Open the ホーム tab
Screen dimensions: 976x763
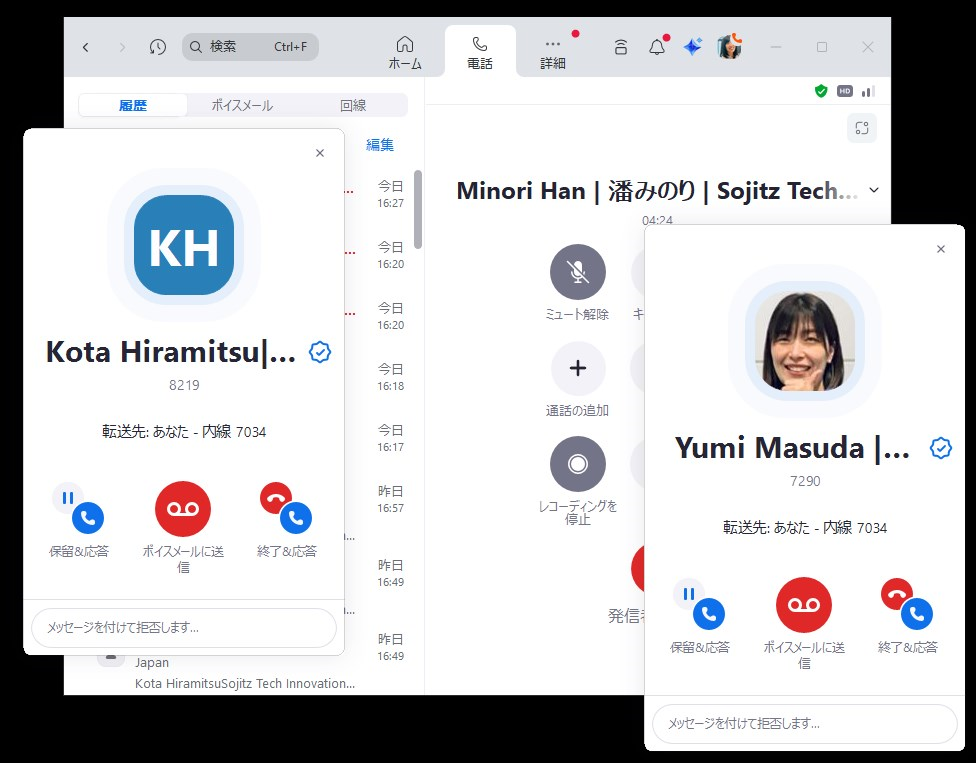tap(405, 52)
